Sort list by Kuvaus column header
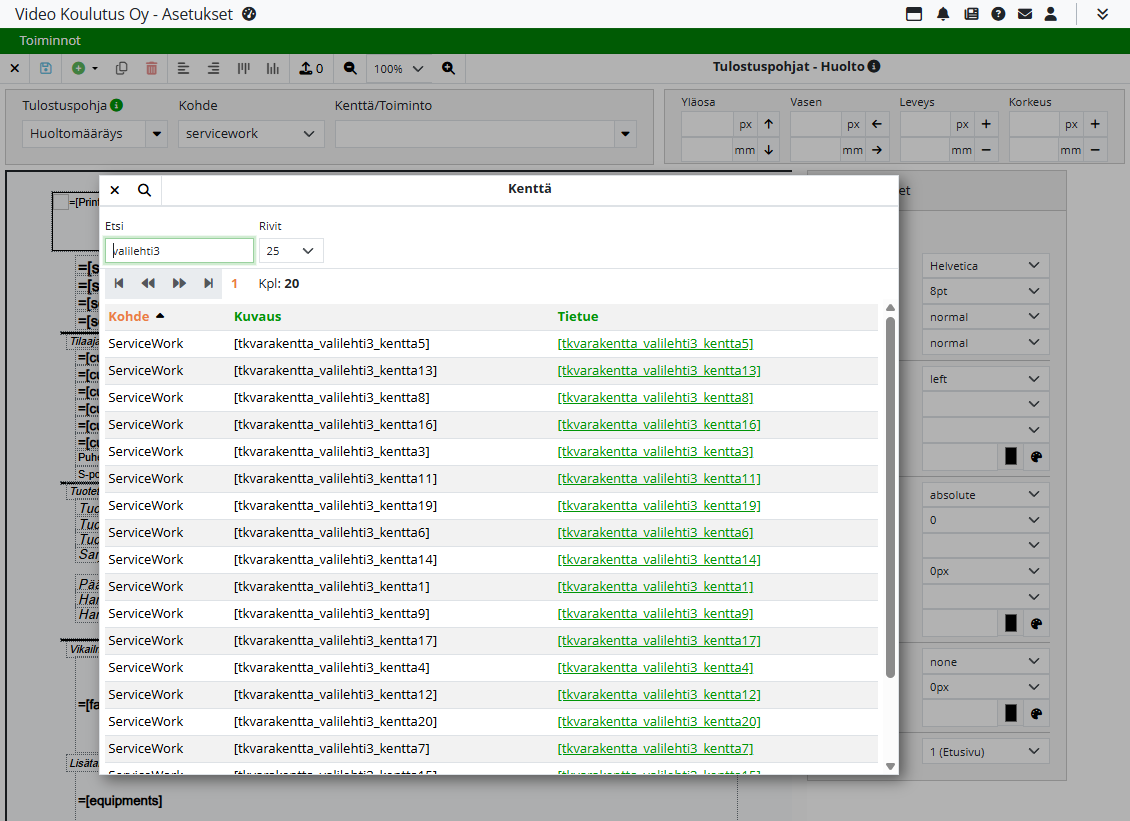The width and height of the screenshot is (1130, 821). click(257, 317)
